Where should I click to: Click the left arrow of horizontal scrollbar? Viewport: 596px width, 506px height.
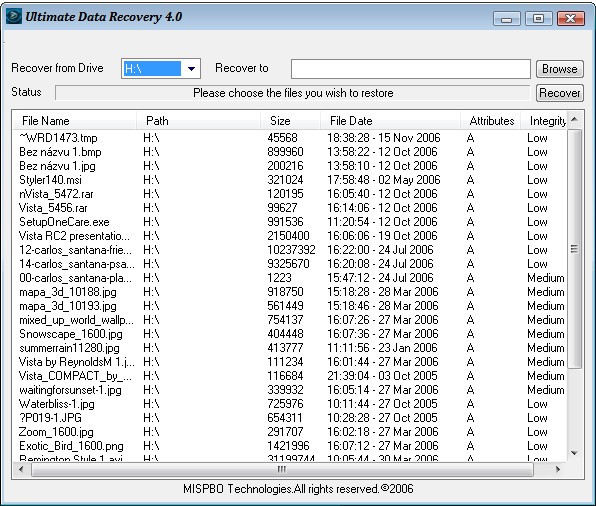(x=21, y=470)
